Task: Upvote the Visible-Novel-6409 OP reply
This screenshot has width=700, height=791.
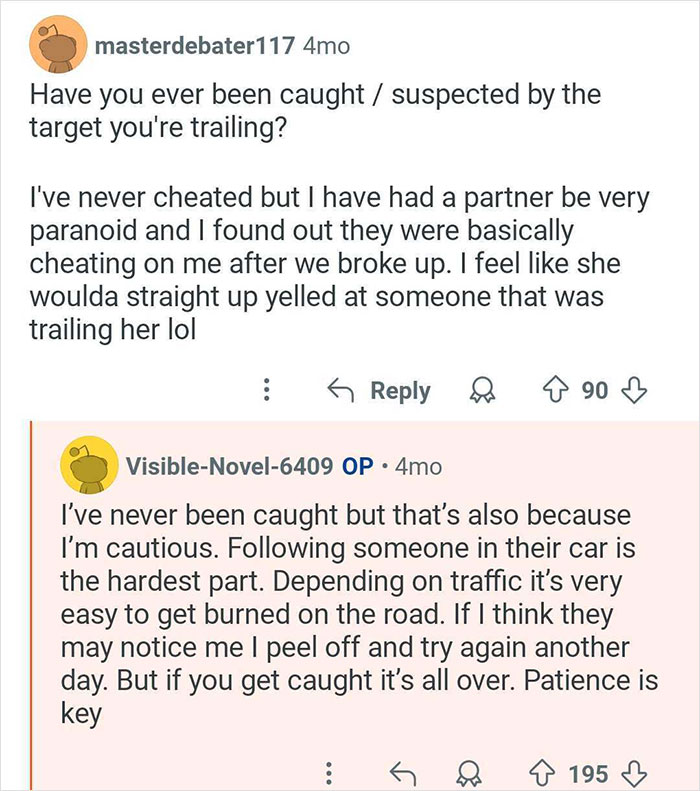Action: 544,773
